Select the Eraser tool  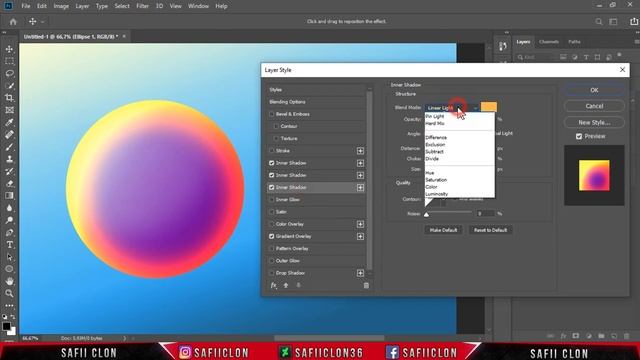click(9, 184)
